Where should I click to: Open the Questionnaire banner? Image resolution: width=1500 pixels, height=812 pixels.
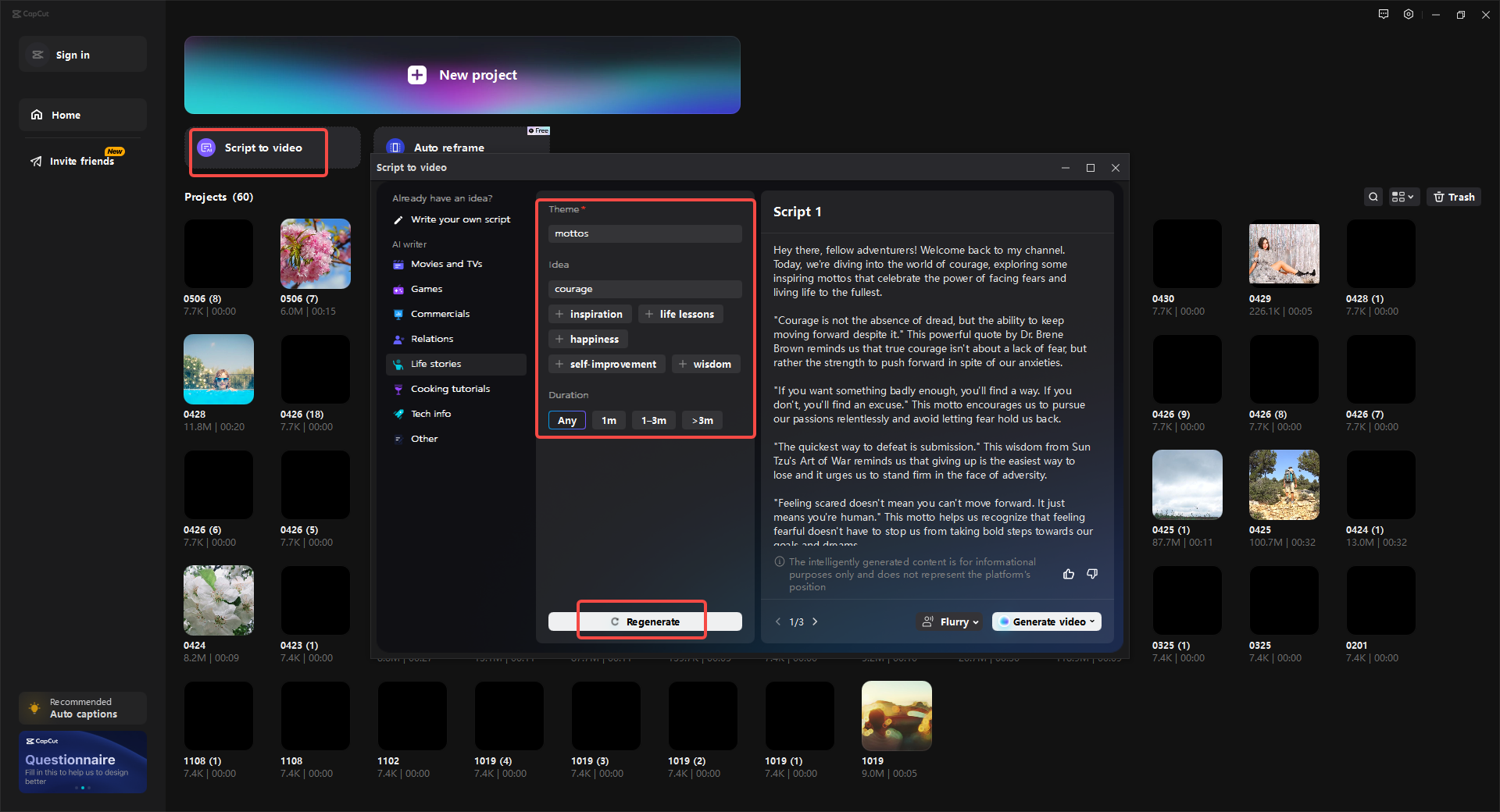(x=83, y=762)
